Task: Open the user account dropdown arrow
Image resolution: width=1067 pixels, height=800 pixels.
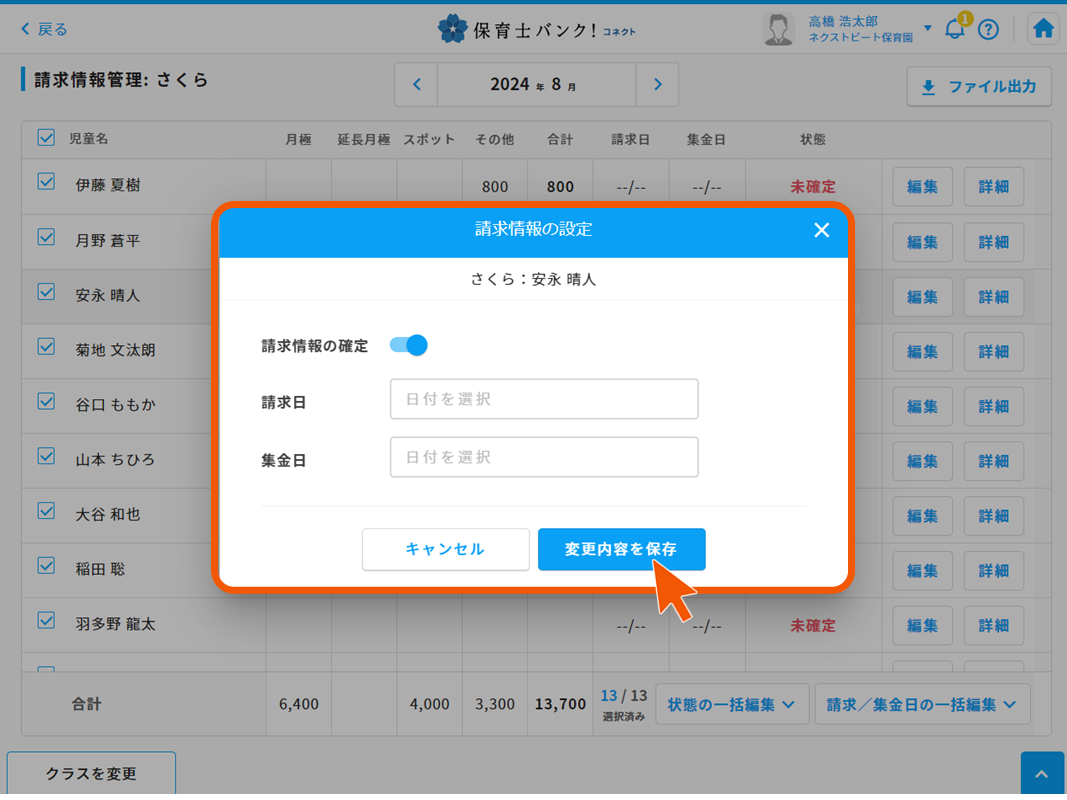Action: point(927,28)
